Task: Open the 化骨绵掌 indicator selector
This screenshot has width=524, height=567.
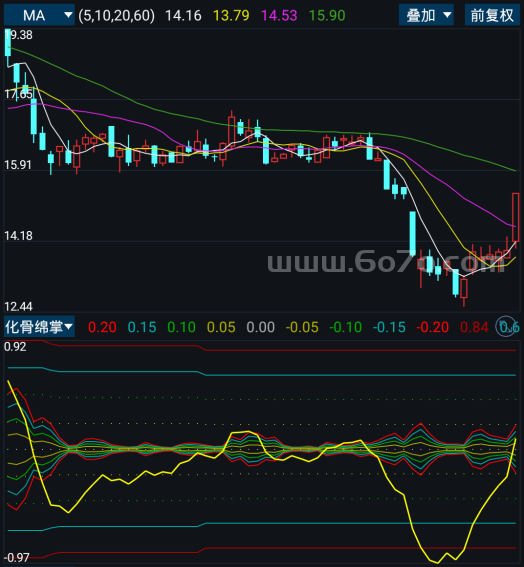Action: click(39, 327)
